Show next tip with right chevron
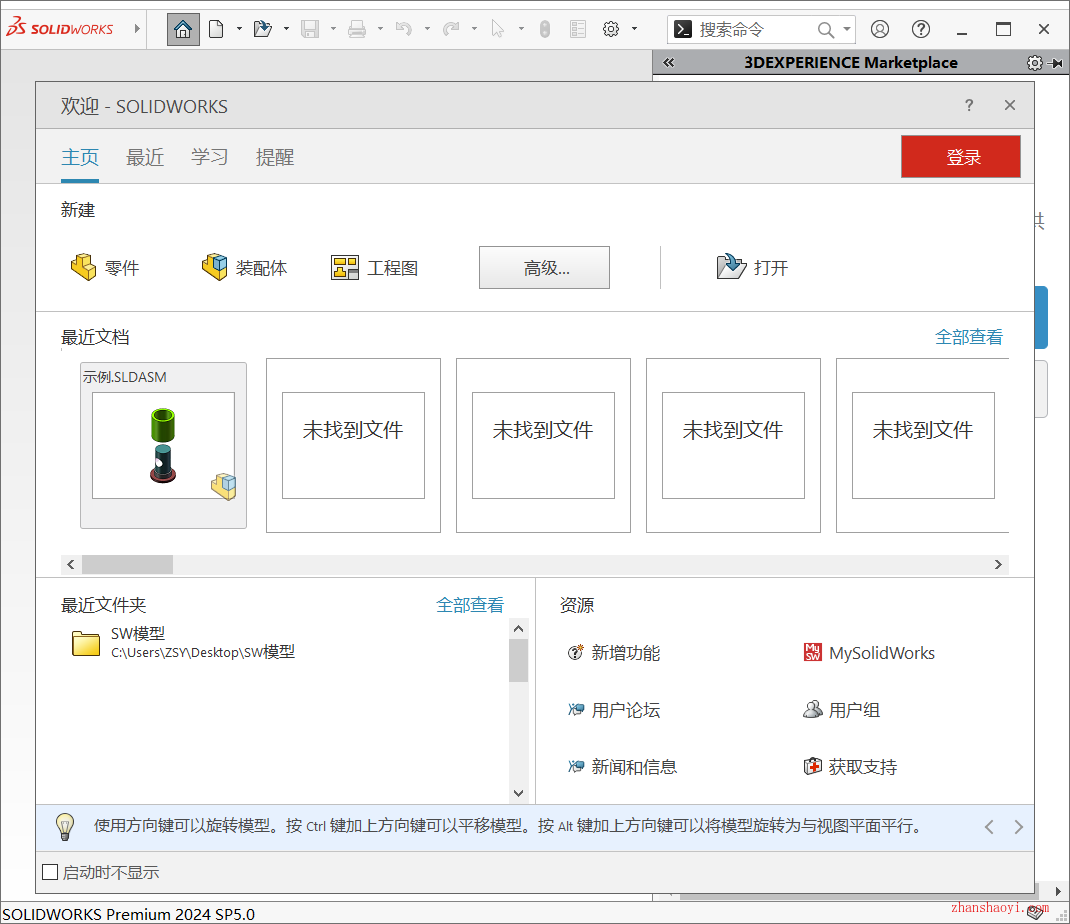1070x924 pixels. [1018, 827]
